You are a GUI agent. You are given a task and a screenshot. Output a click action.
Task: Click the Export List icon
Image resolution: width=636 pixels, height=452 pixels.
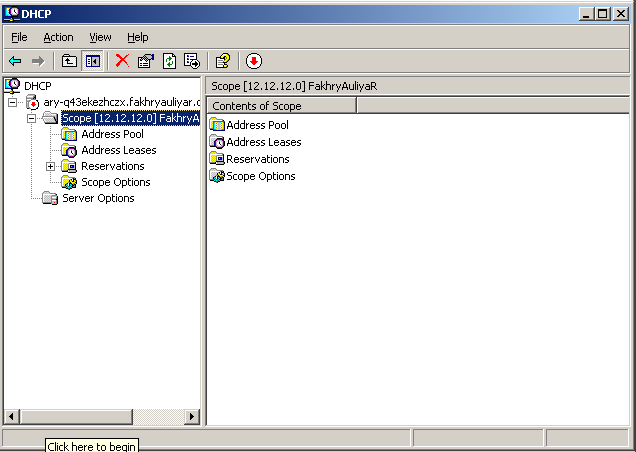click(x=192, y=61)
